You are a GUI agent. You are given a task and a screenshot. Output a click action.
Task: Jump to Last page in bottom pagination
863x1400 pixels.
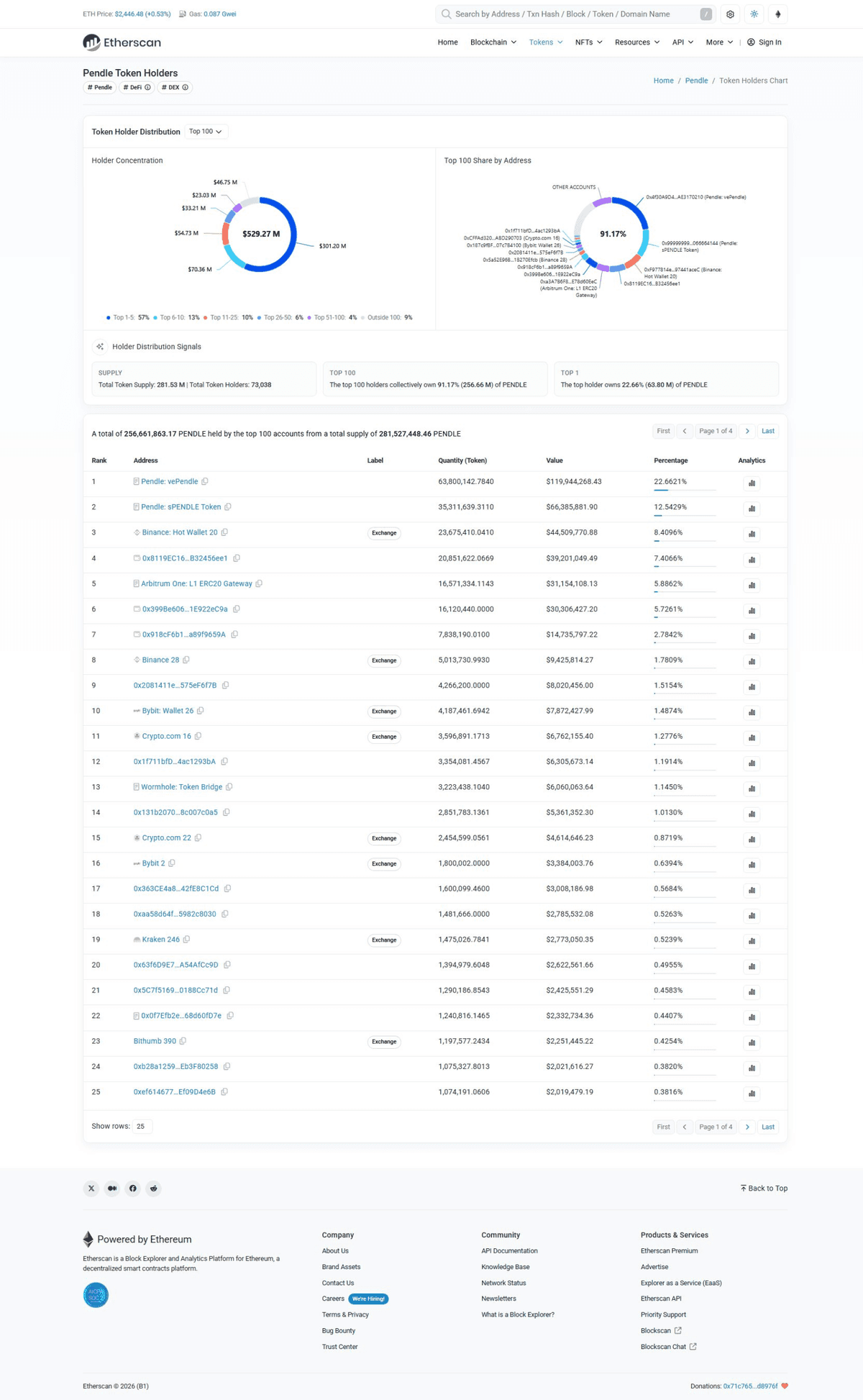click(x=768, y=1127)
